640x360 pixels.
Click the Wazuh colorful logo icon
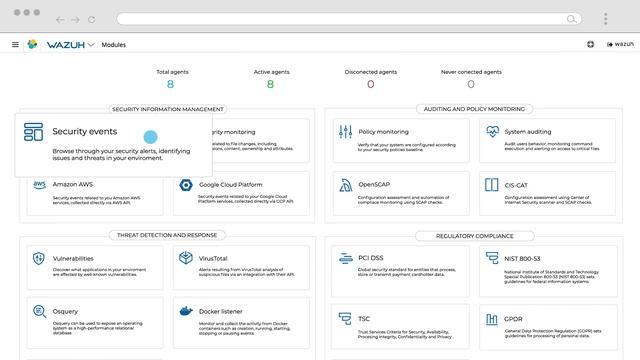[32, 44]
